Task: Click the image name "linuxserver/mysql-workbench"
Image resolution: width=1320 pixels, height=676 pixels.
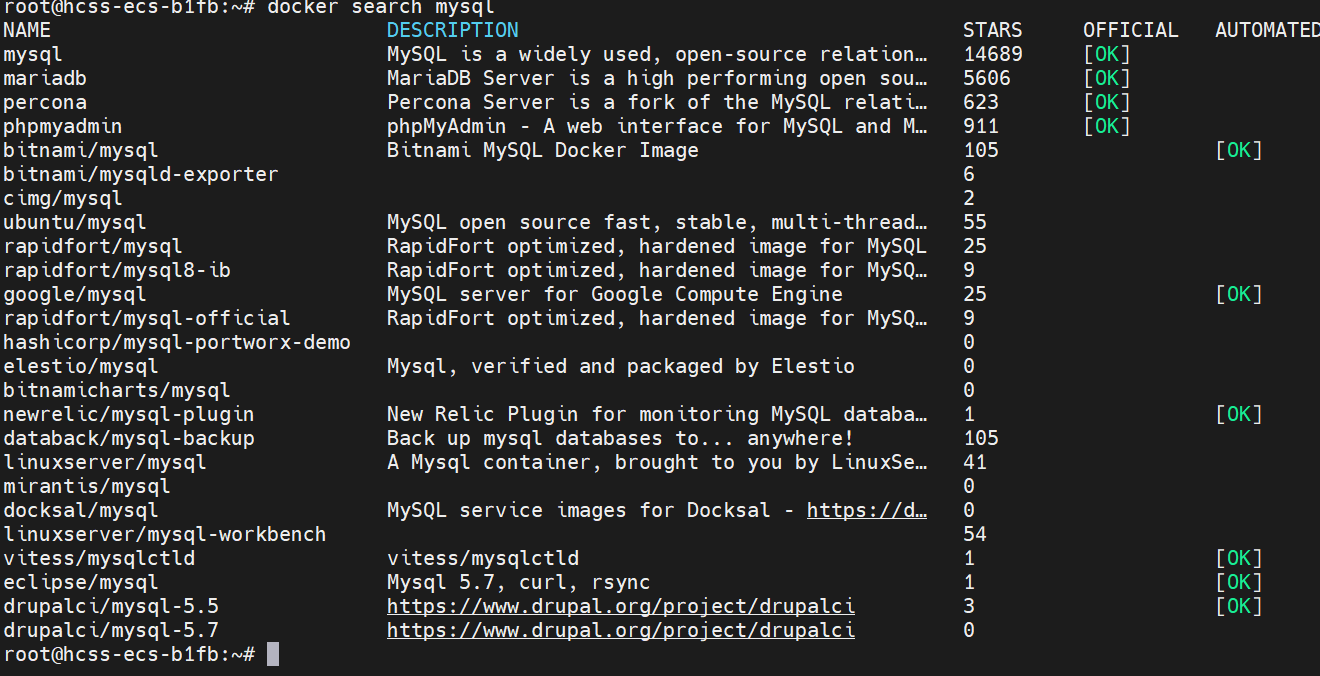Action: (x=165, y=535)
